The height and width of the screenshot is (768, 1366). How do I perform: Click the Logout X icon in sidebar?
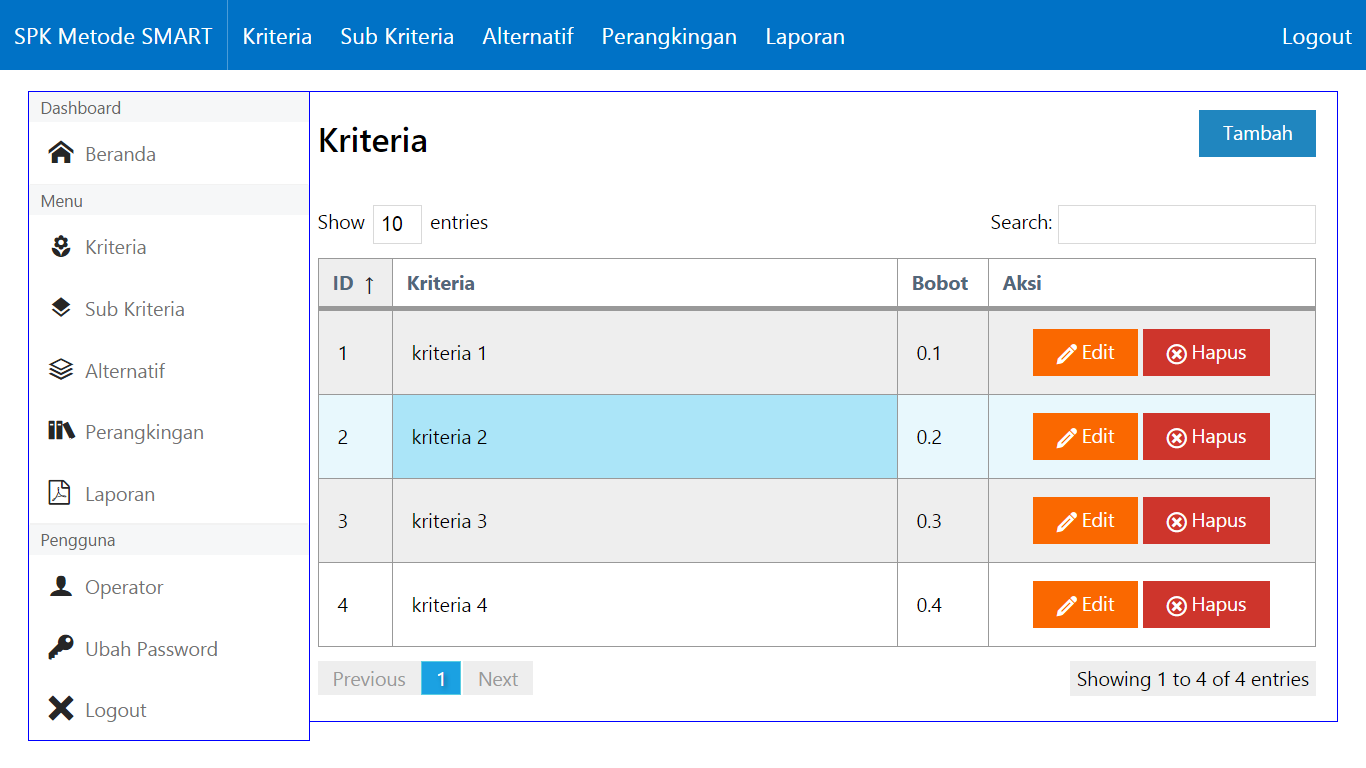point(61,709)
